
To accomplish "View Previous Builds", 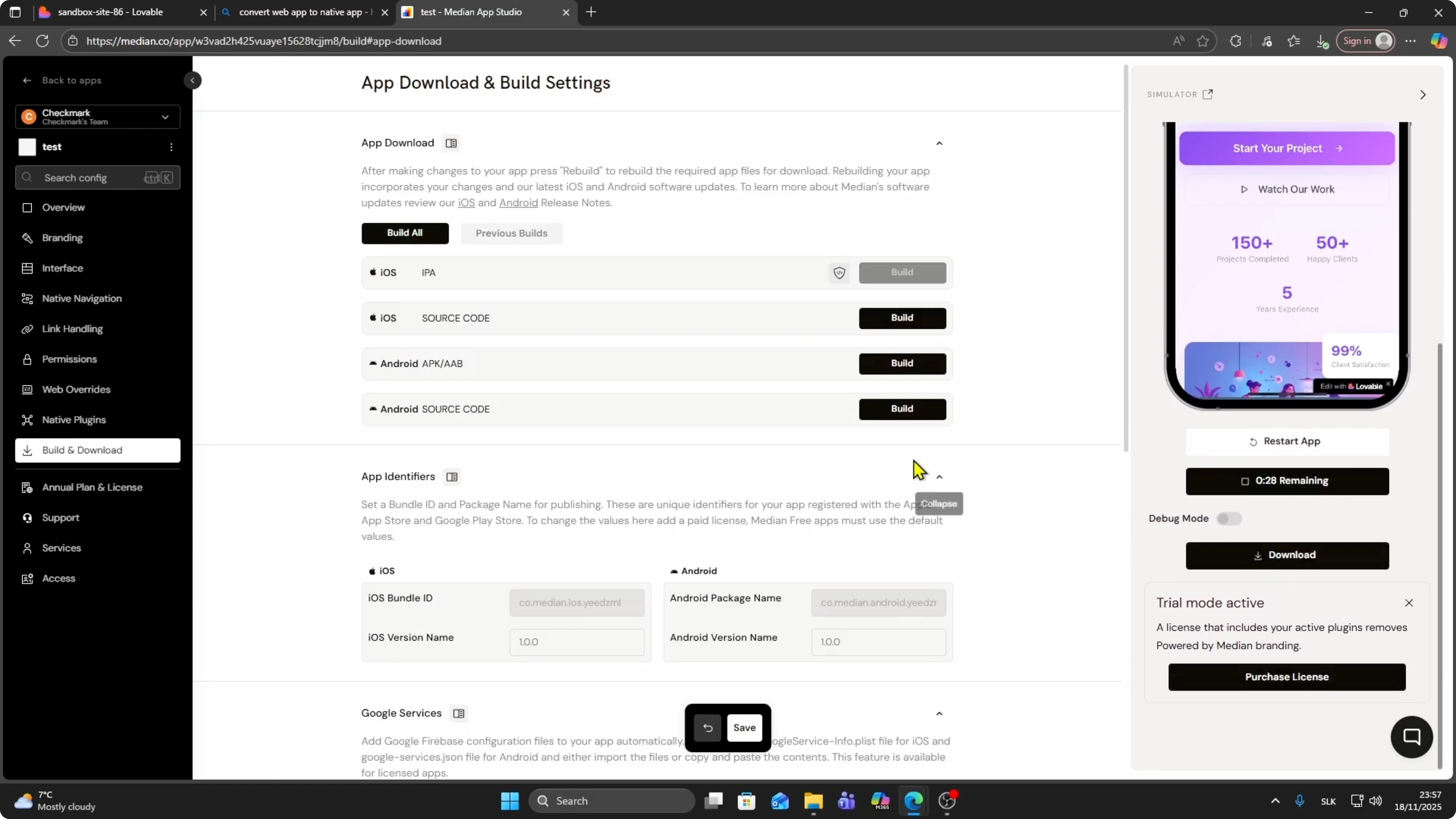I will pos(512,233).
